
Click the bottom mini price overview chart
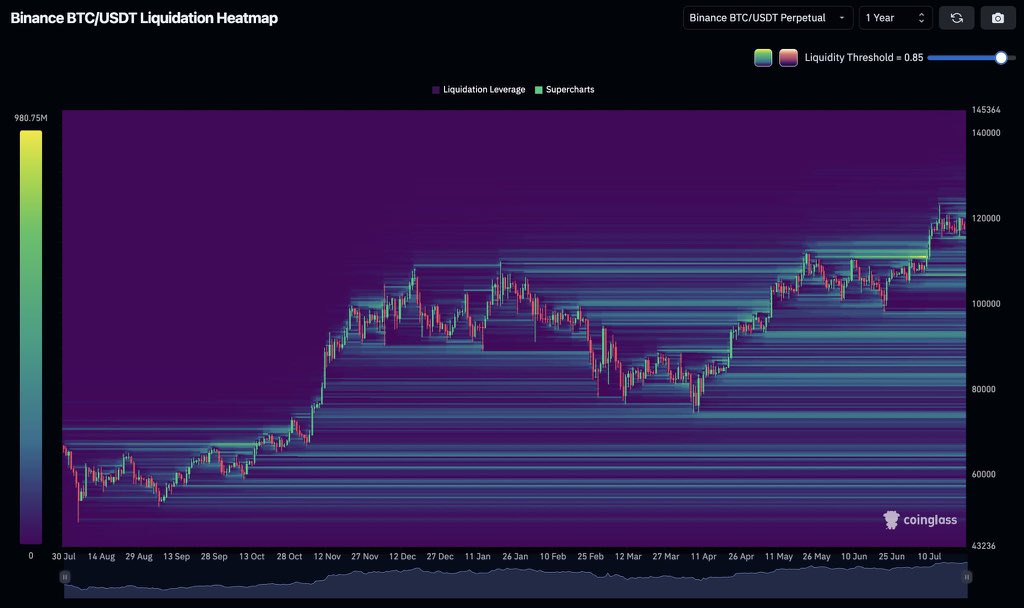click(516, 579)
